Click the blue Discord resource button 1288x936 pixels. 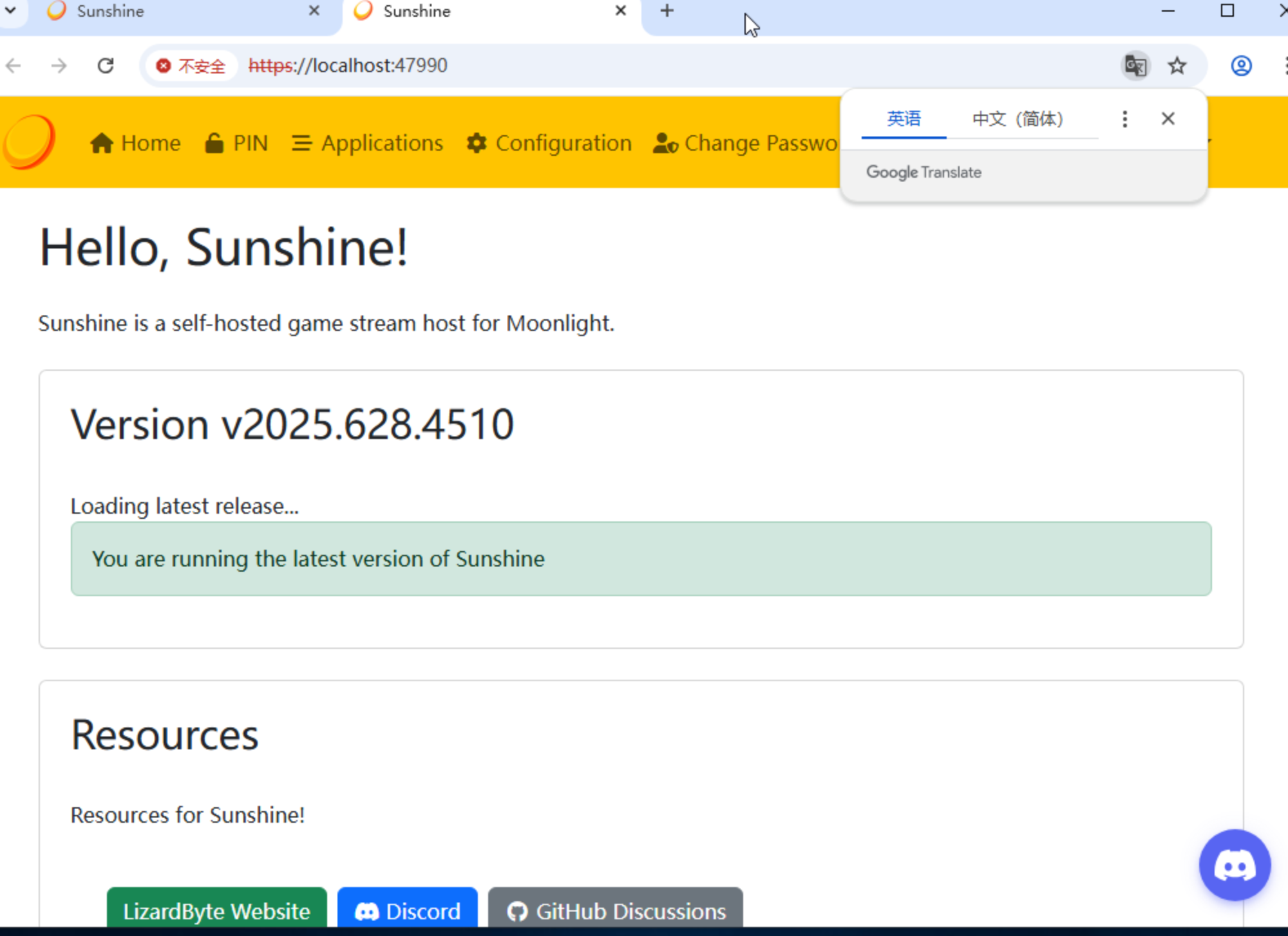[x=408, y=910]
